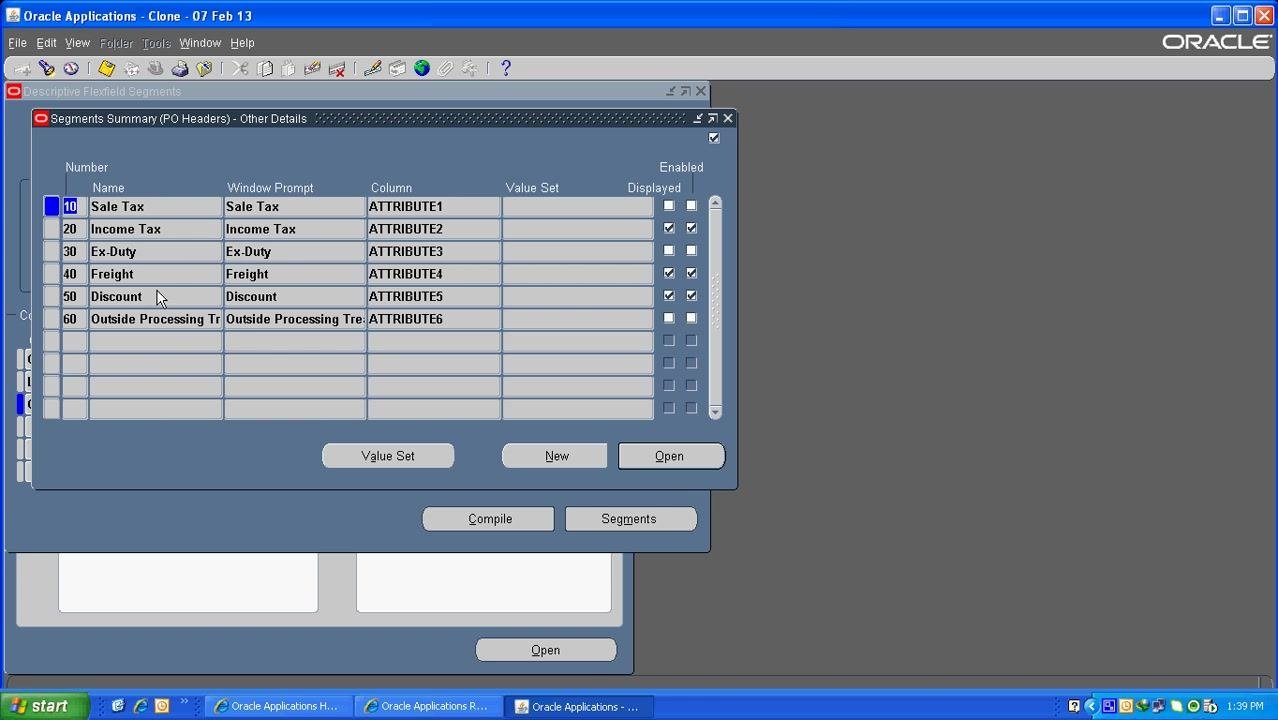
Task: Click the Zoom toolbar icon
Action: 397,69
